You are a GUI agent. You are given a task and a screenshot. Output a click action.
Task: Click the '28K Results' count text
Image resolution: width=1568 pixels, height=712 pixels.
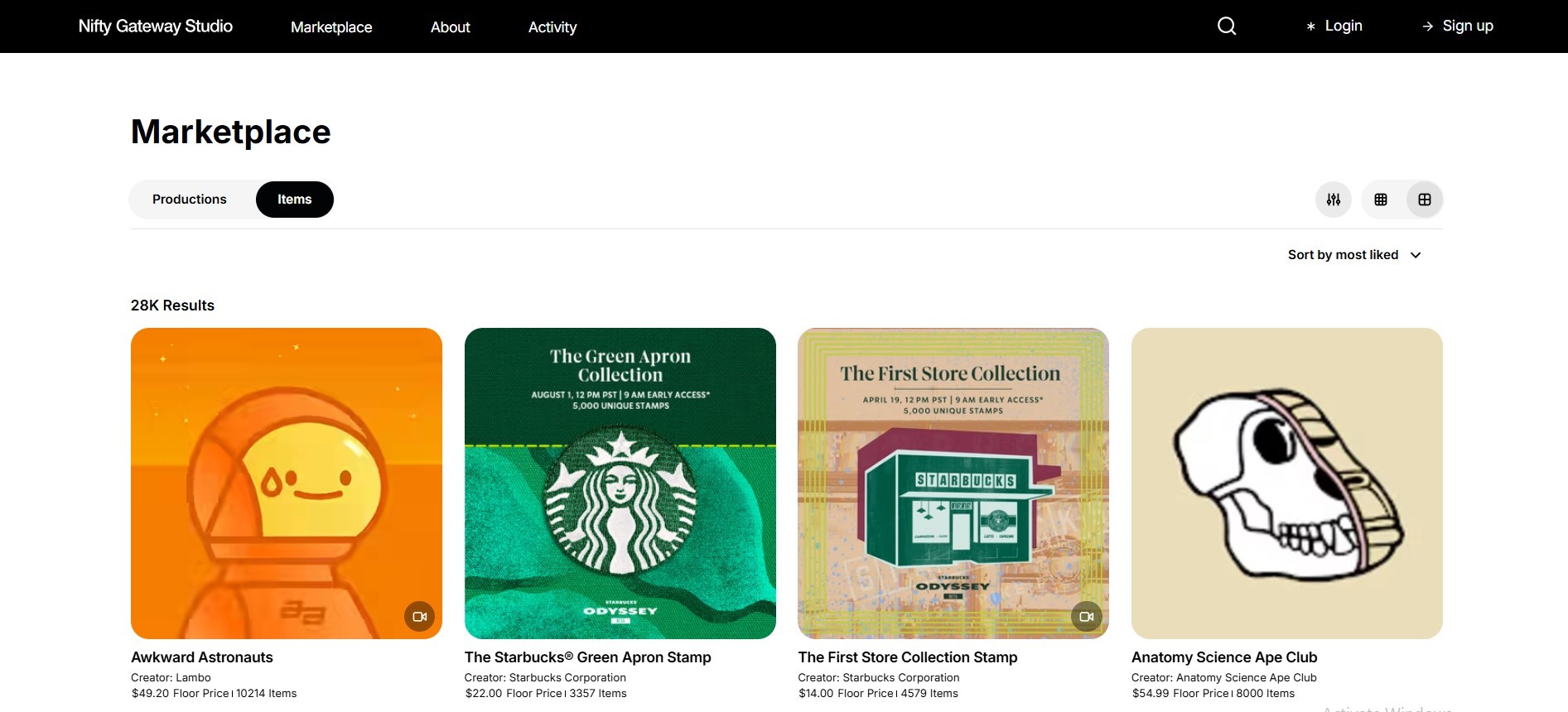point(172,305)
